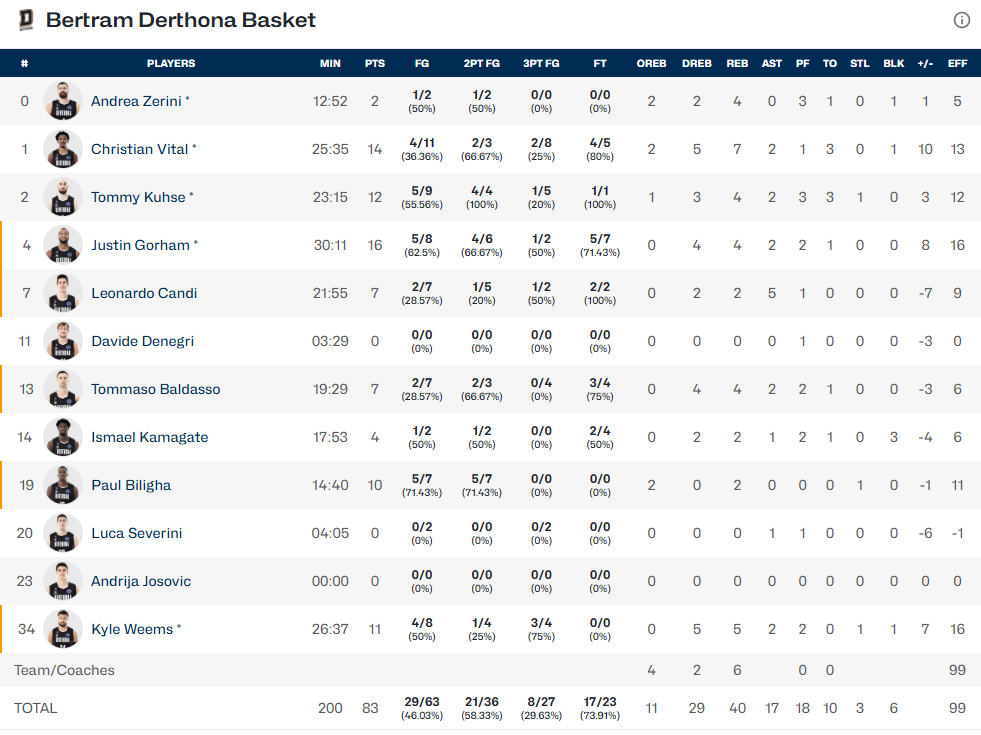Image resolution: width=981 pixels, height=735 pixels.
Task: Sort by 3PT FG column header
Action: click(541, 63)
